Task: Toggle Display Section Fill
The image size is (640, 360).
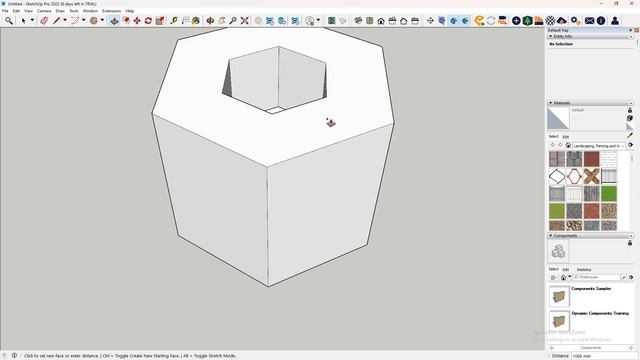Action: tap(465, 20)
